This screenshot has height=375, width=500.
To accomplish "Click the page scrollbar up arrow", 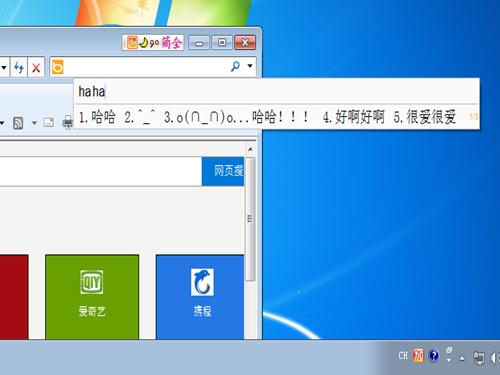I will (x=250, y=149).
